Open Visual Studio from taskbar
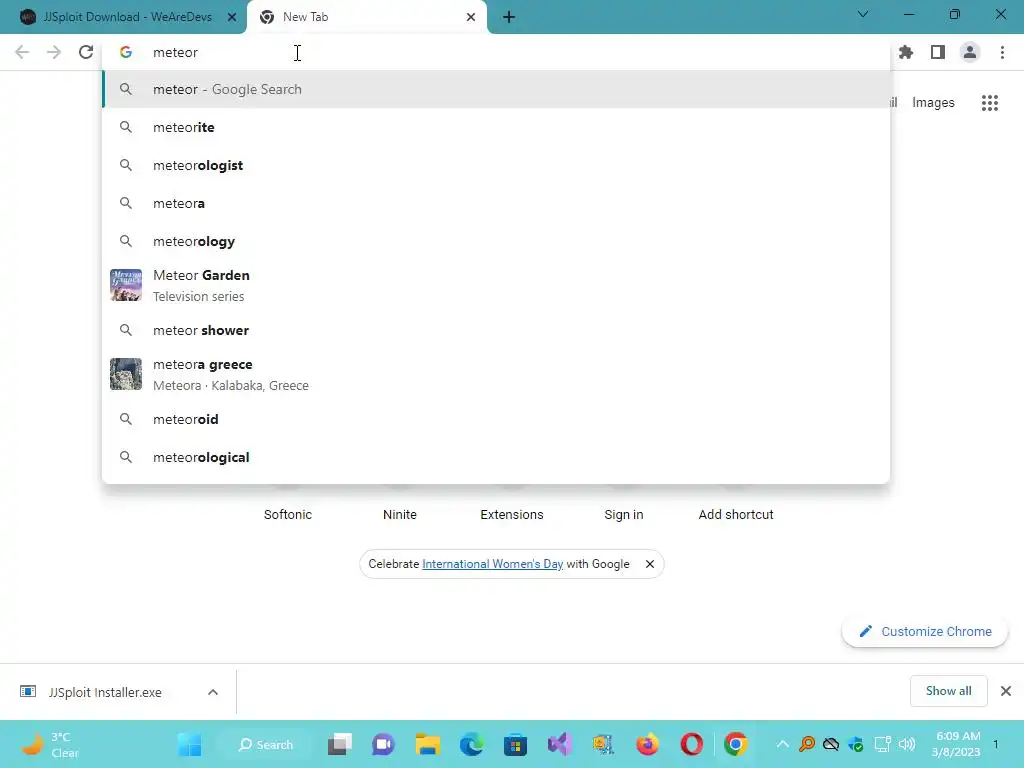 [560, 744]
